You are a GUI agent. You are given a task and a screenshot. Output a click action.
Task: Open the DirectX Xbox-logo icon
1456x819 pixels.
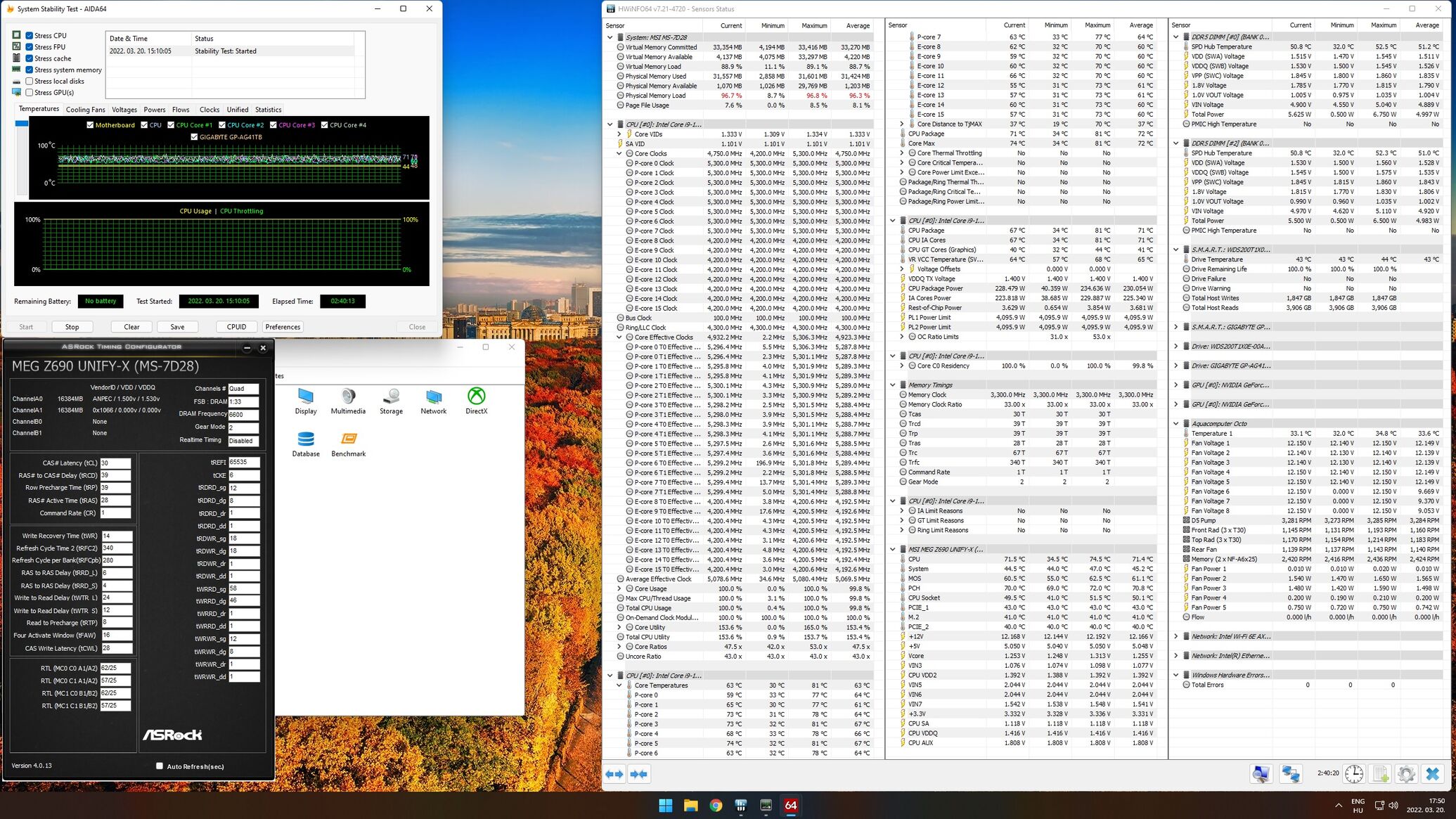pyautogui.click(x=476, y=401)
